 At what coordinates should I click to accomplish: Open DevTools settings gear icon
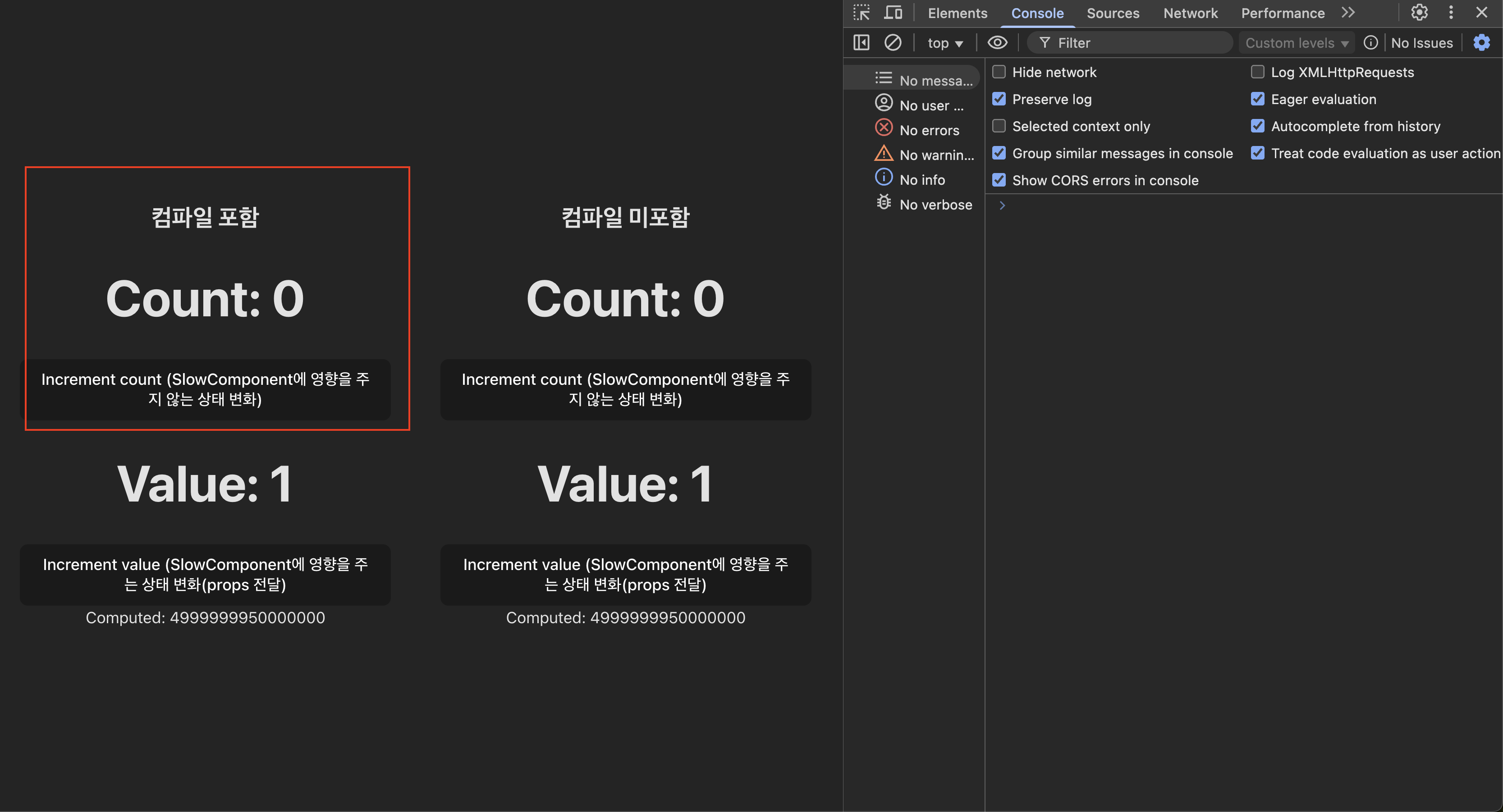(x=1419, y=13)
